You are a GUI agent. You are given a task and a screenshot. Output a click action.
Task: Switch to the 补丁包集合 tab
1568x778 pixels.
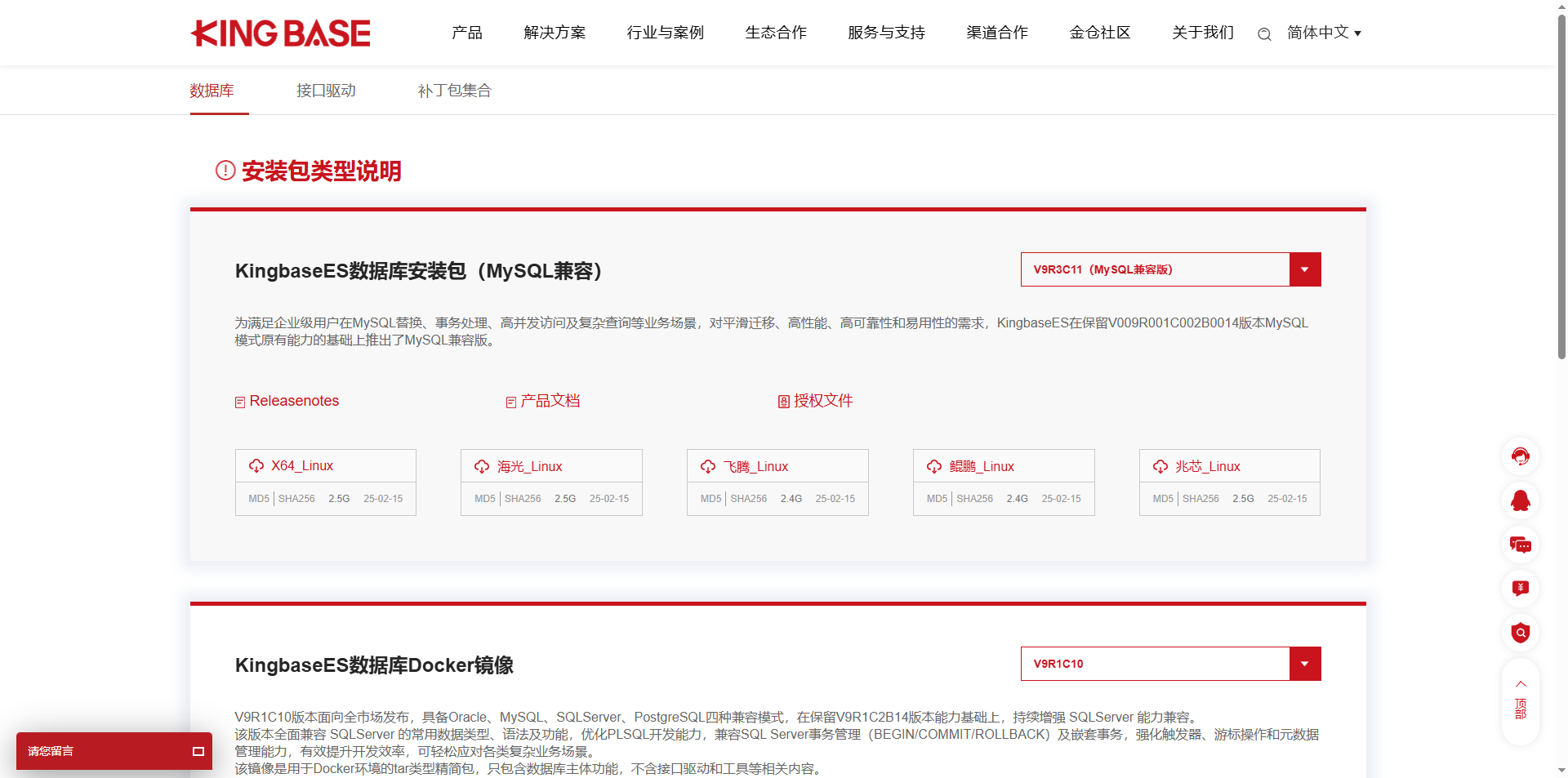(454, 91)
